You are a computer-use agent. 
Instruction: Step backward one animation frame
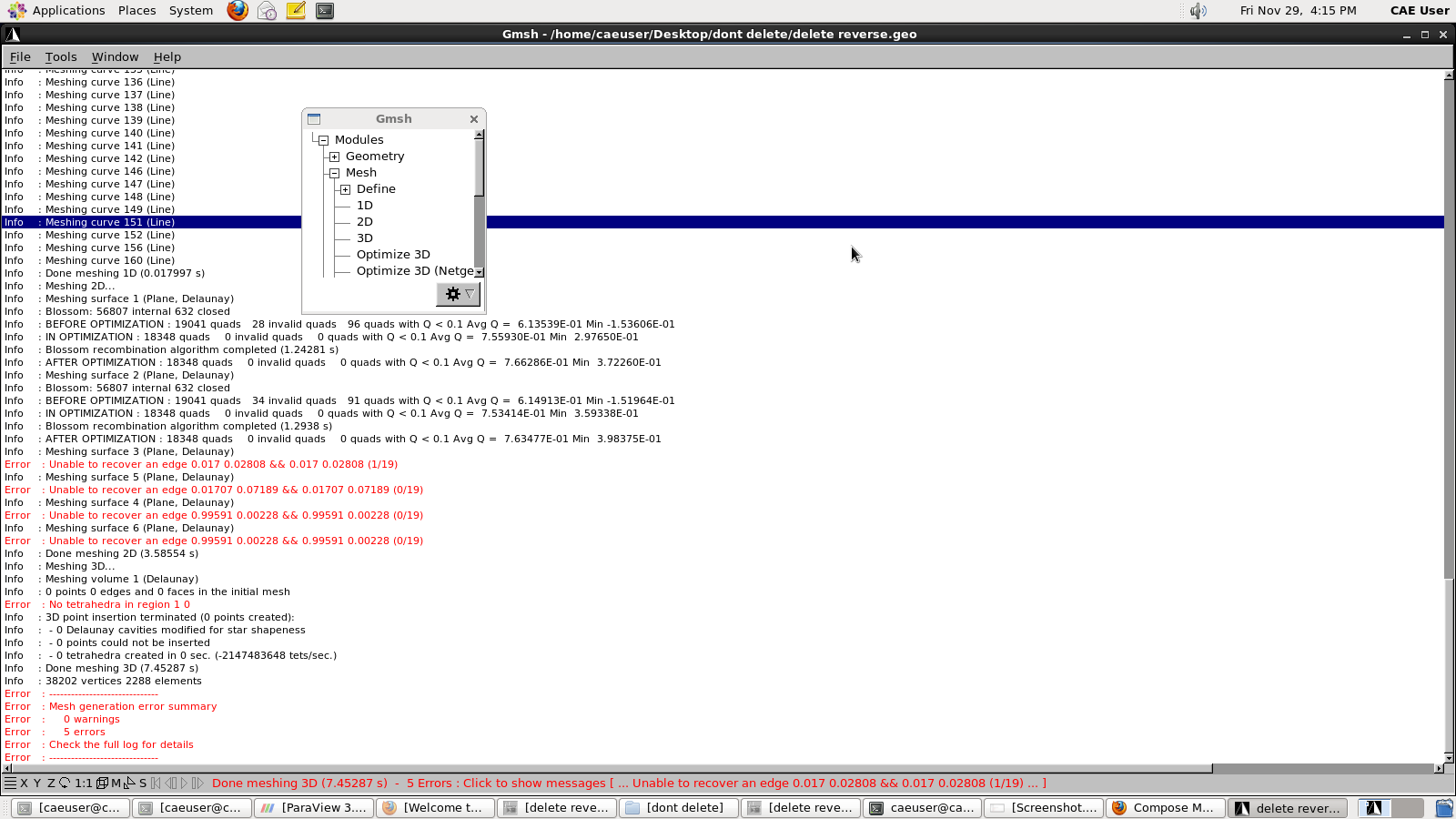(170, 783)
